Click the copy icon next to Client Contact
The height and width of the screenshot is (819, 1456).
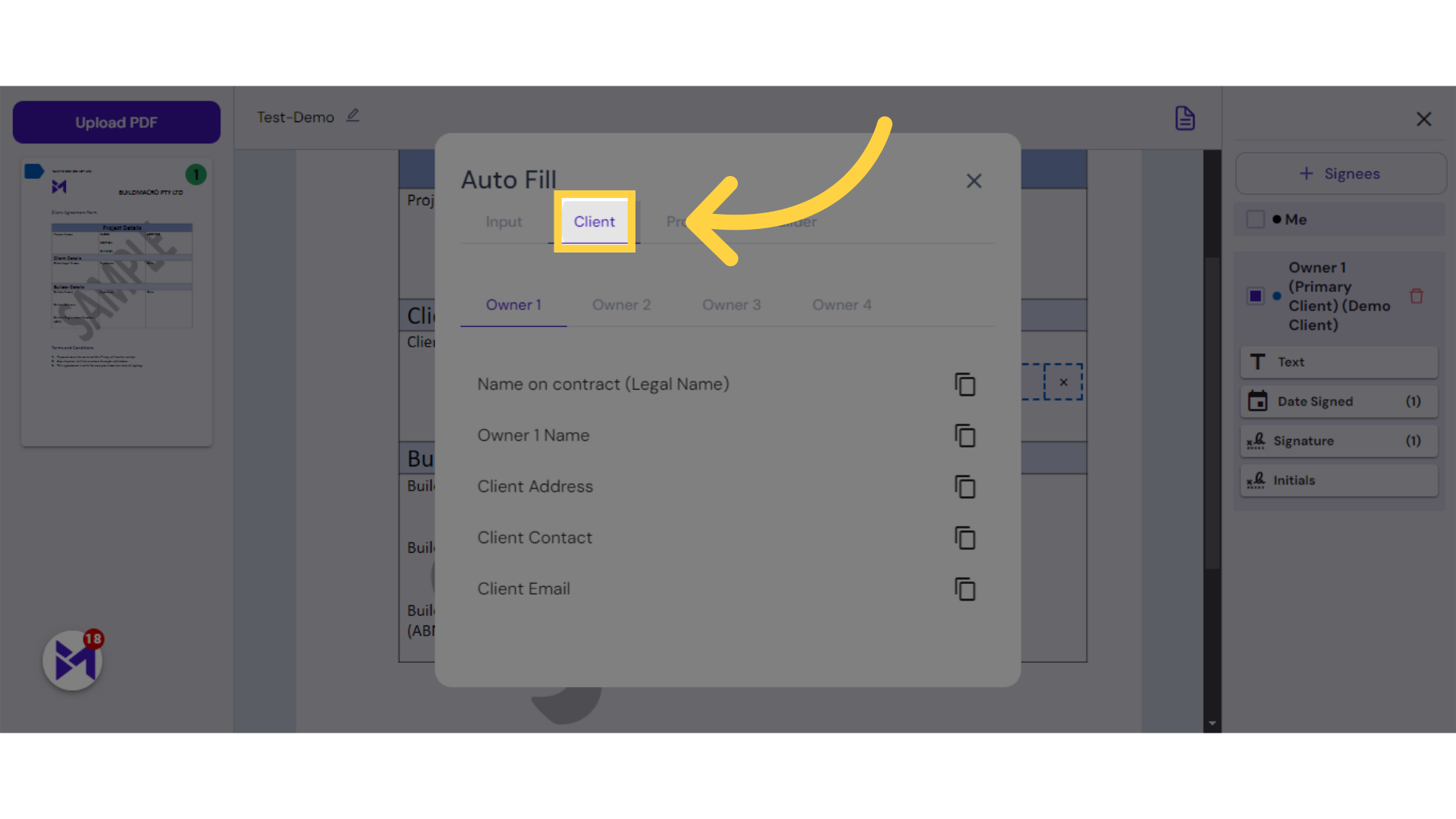(x=964, y=538)
